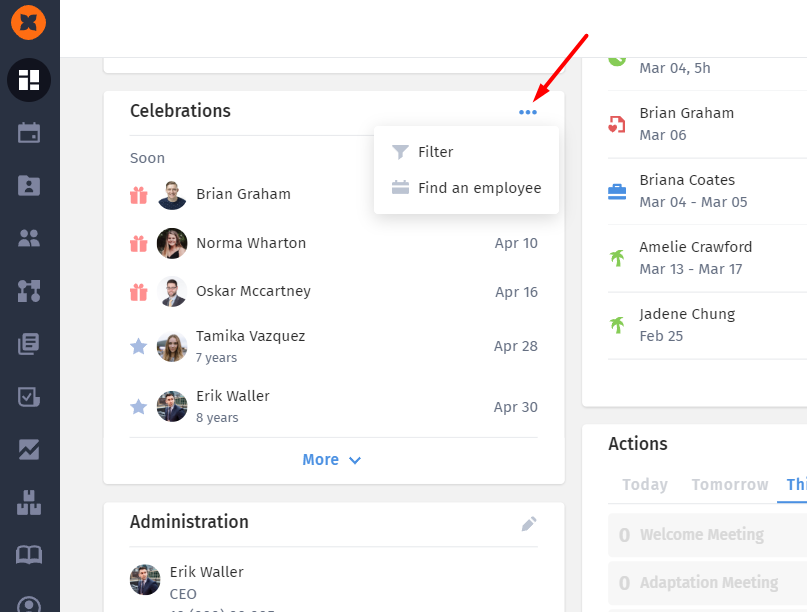Open Tamika Vazquez's avatar photo
This screenshot has height=612, width=807.
172,346
